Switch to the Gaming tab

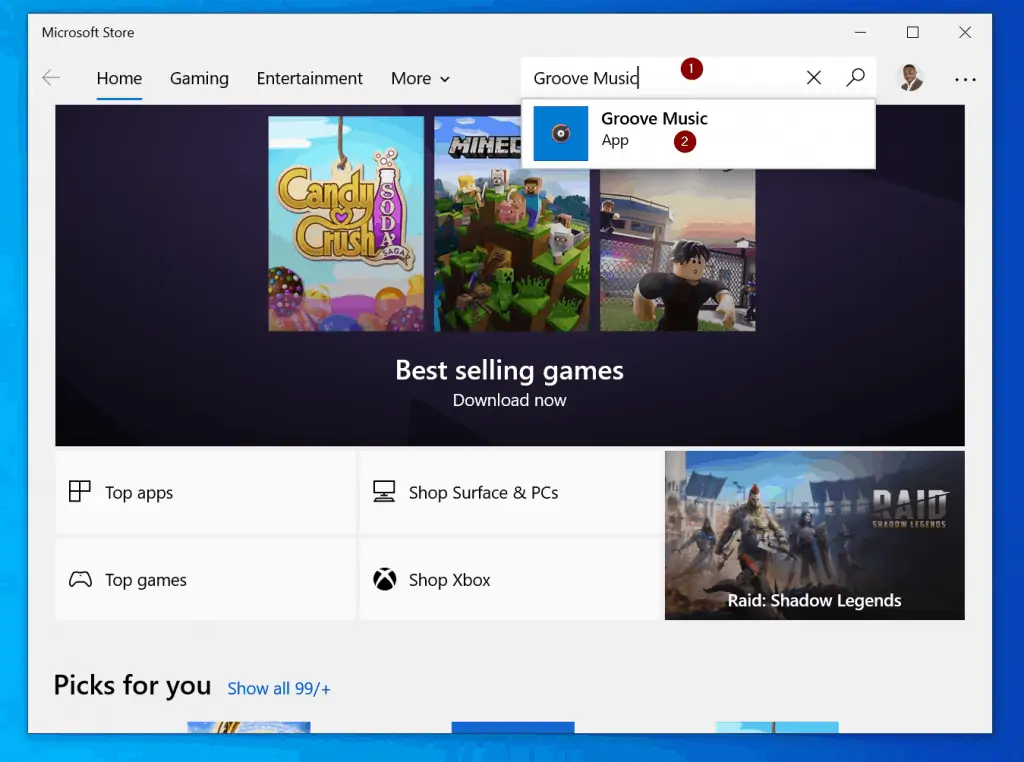pyautogui.click(x=199, y=78)
